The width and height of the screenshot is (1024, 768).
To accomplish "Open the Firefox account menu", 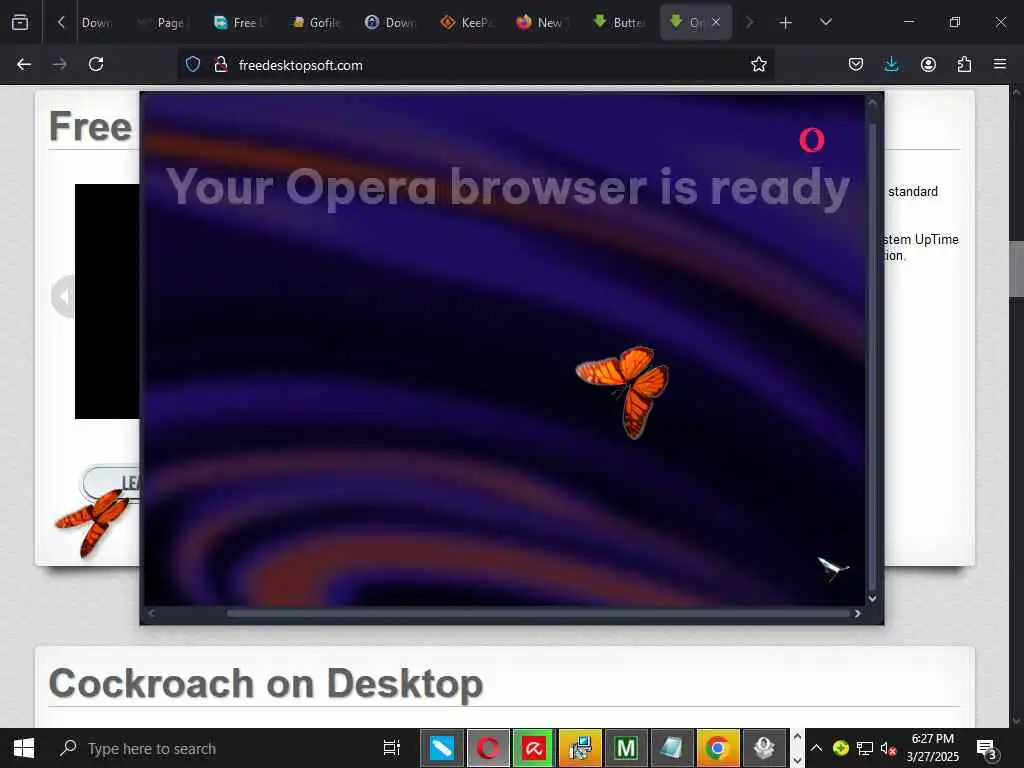I will click(928, 64).
